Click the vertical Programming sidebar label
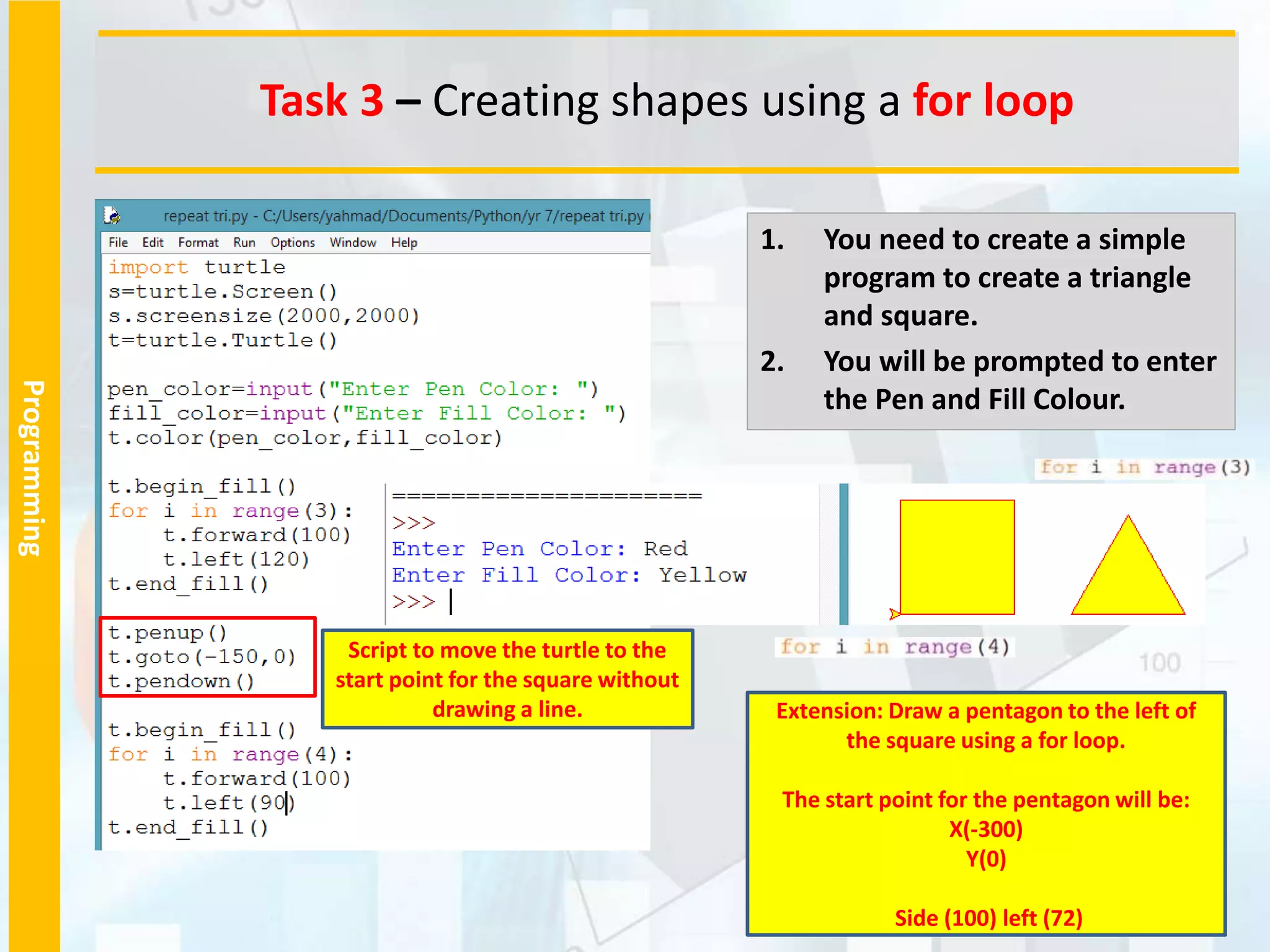 coord(32,468)
